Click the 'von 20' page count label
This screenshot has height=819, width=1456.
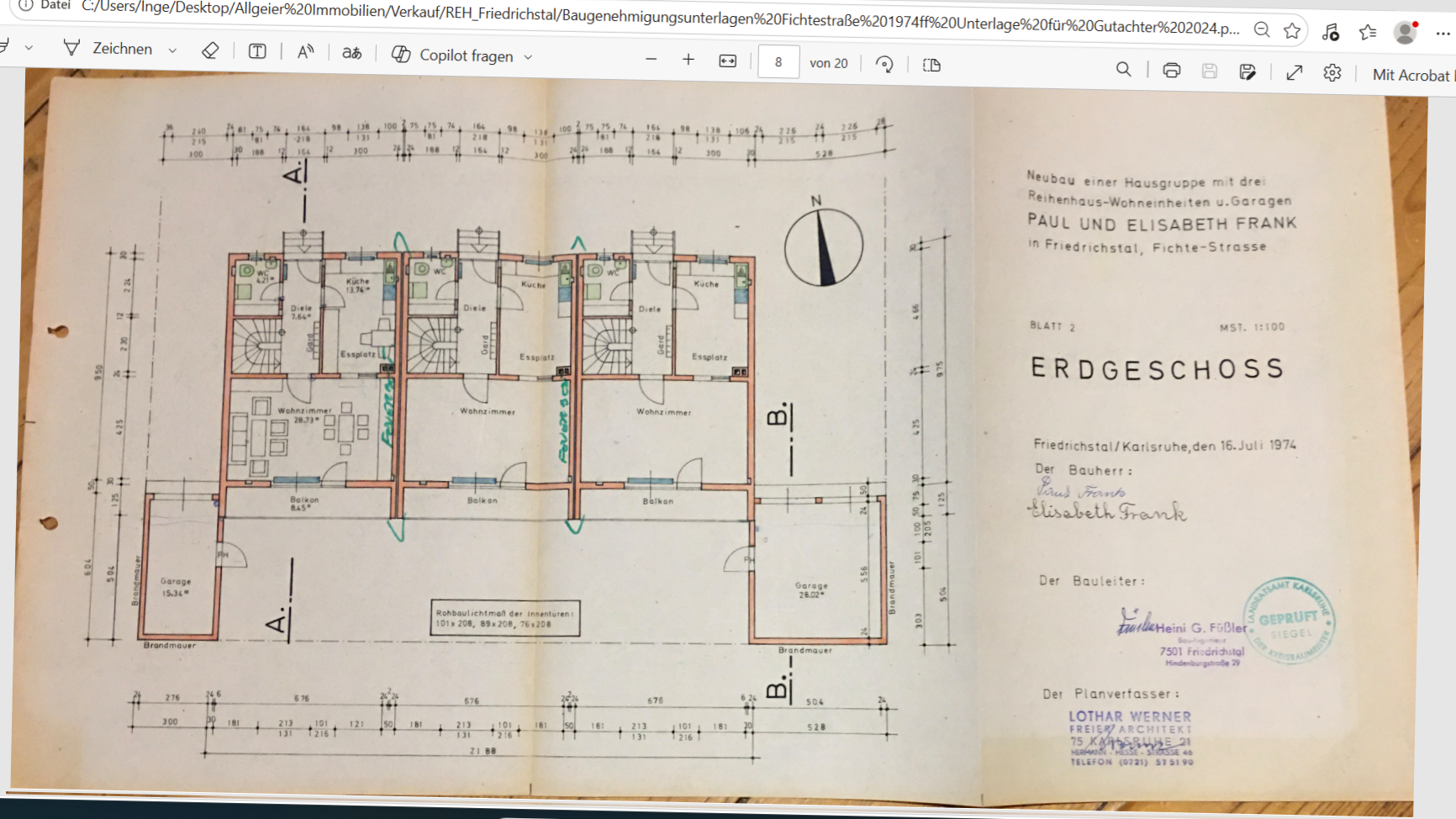click(x=829, y=63)
